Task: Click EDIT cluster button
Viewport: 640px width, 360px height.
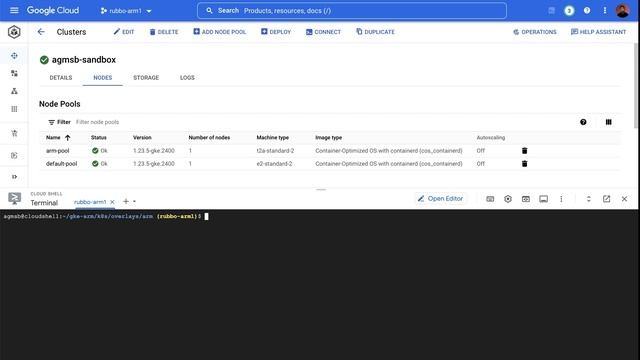Action: click(x=124, y=32)
